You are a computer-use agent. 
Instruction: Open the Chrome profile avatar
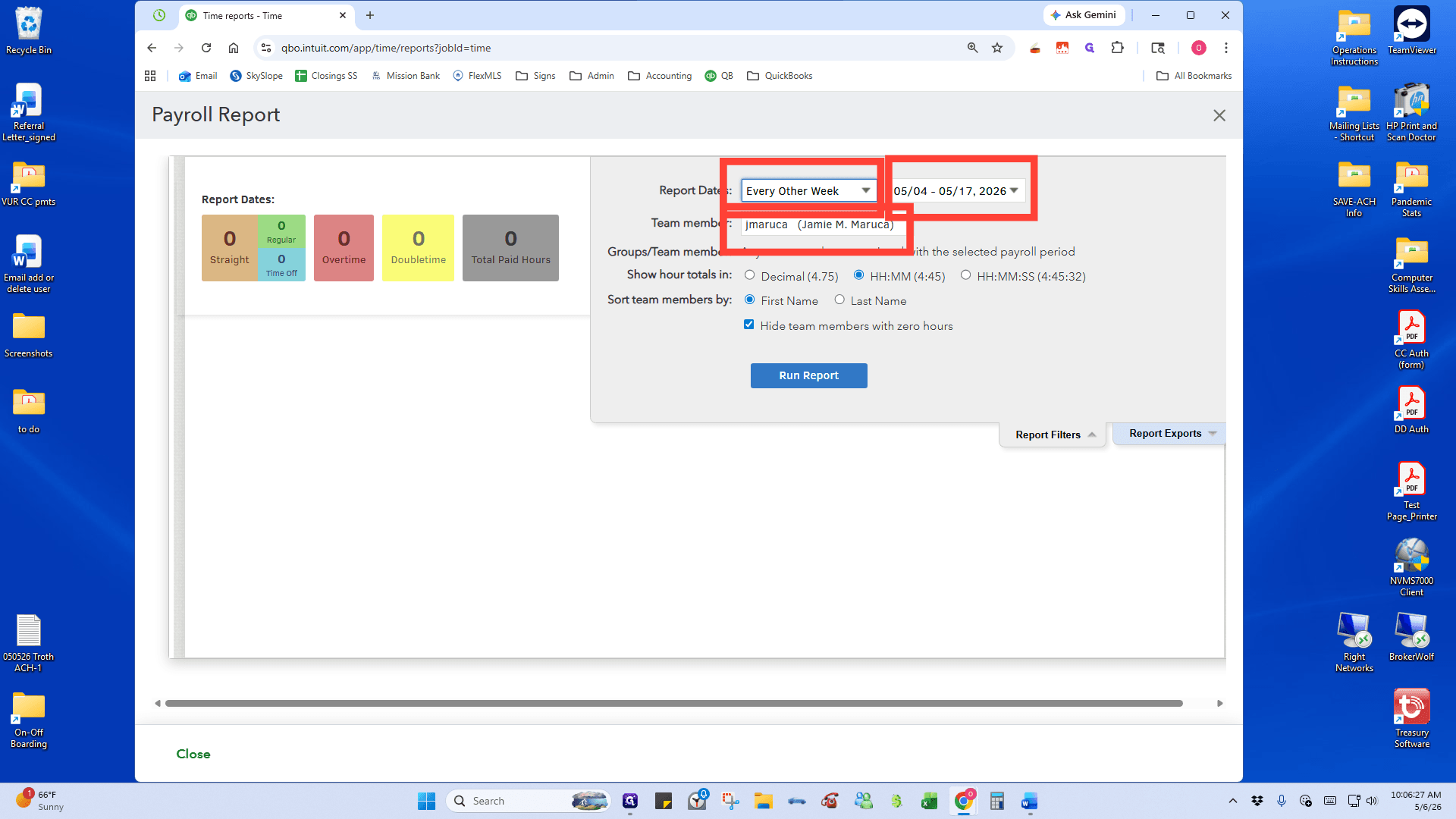pyautogui.click(x=1198, y=48)
